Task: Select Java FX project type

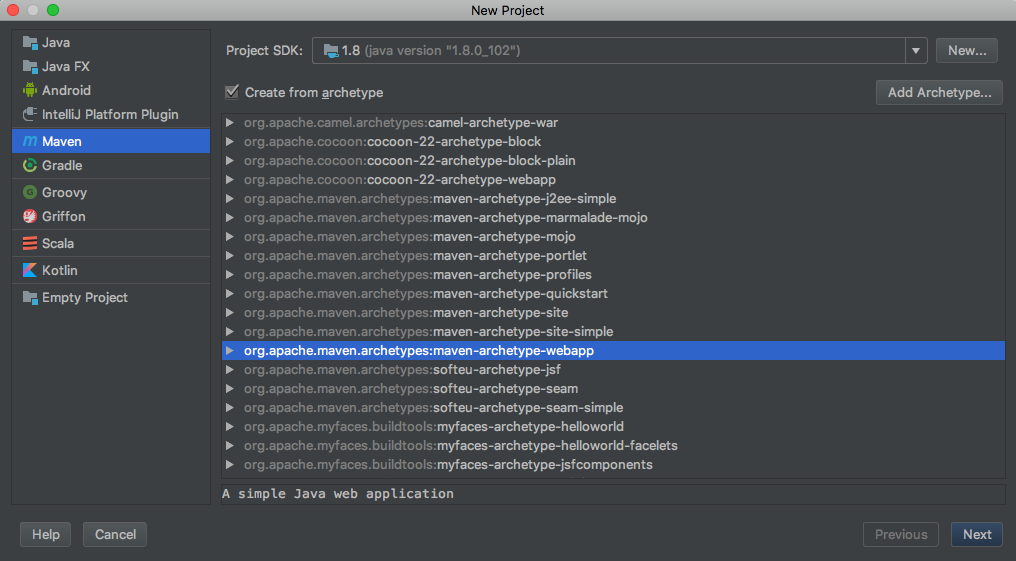Action: pos(111,67)
